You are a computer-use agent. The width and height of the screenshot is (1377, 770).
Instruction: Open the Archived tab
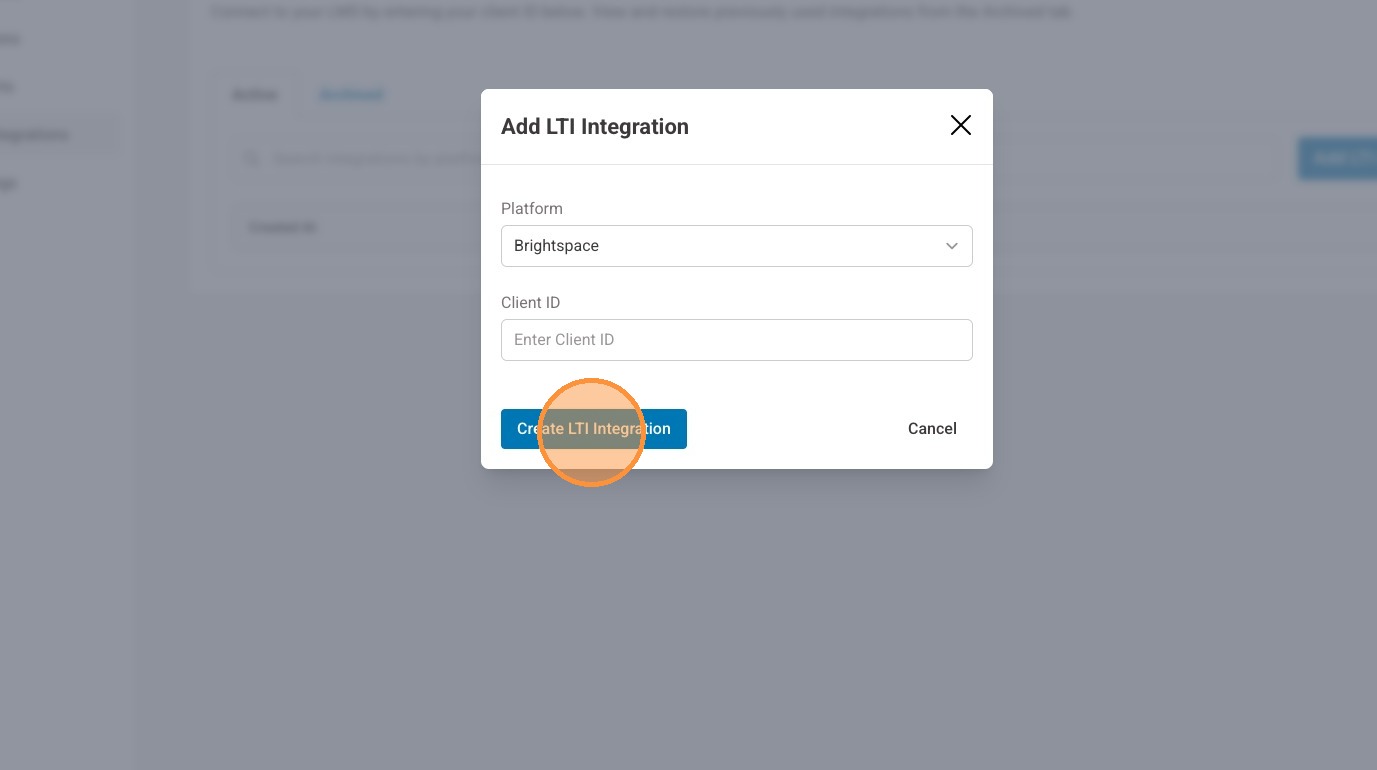(x=351, y=95)
